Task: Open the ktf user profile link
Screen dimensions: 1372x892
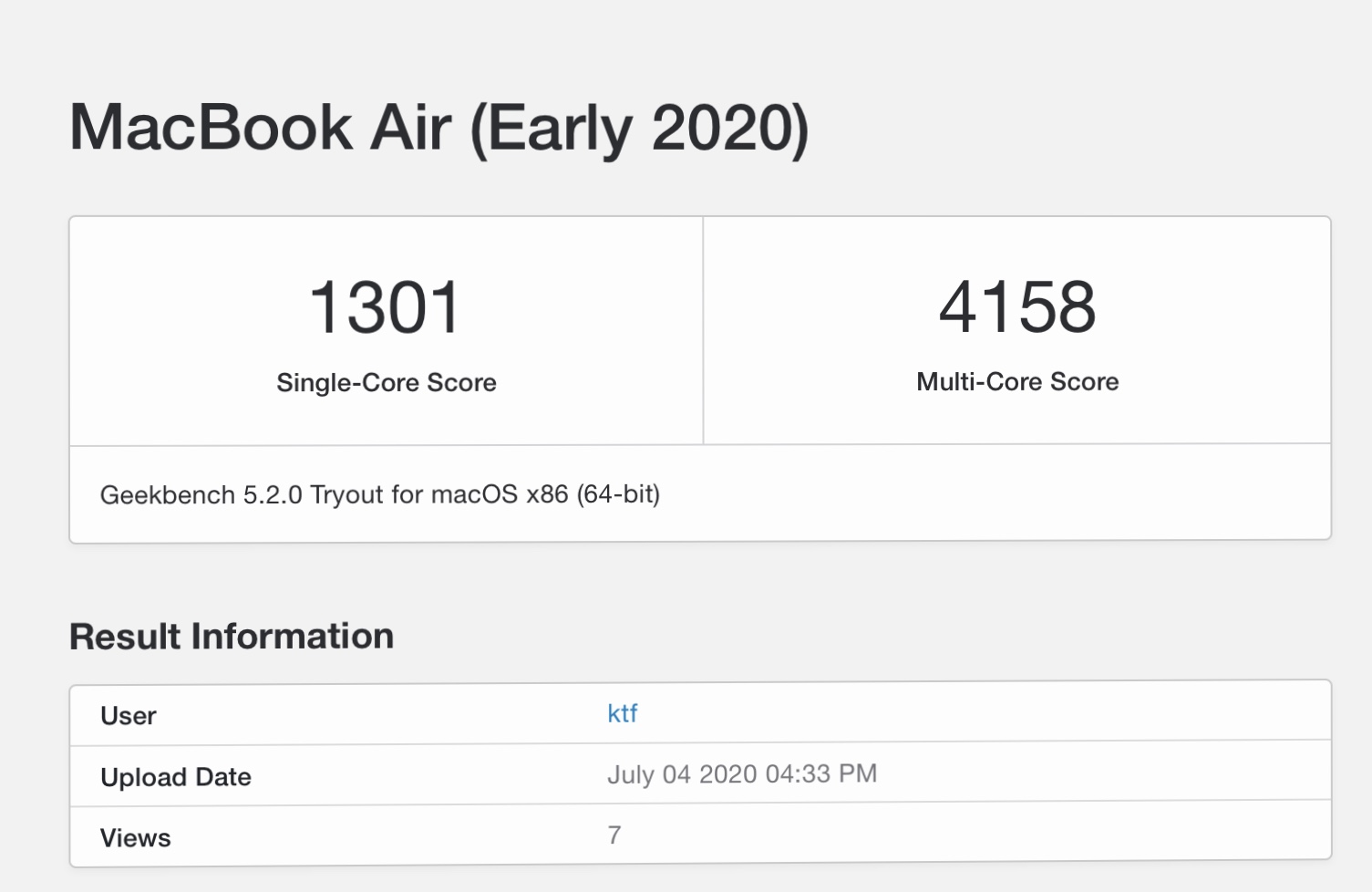Action: [622, 713]
